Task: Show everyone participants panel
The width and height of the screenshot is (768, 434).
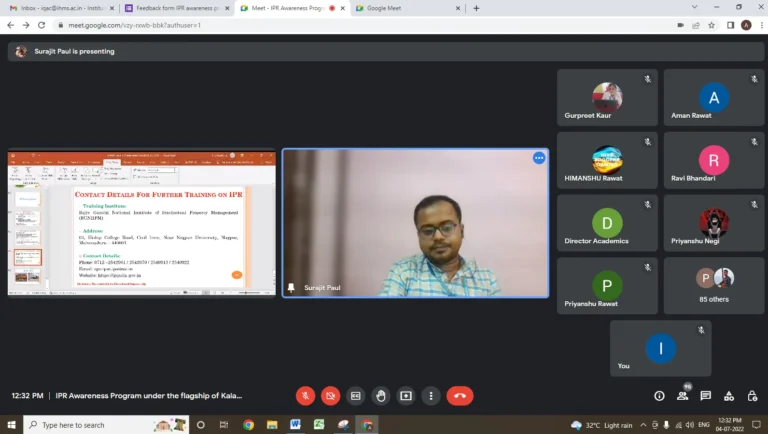Action: [x=682, y=396]
